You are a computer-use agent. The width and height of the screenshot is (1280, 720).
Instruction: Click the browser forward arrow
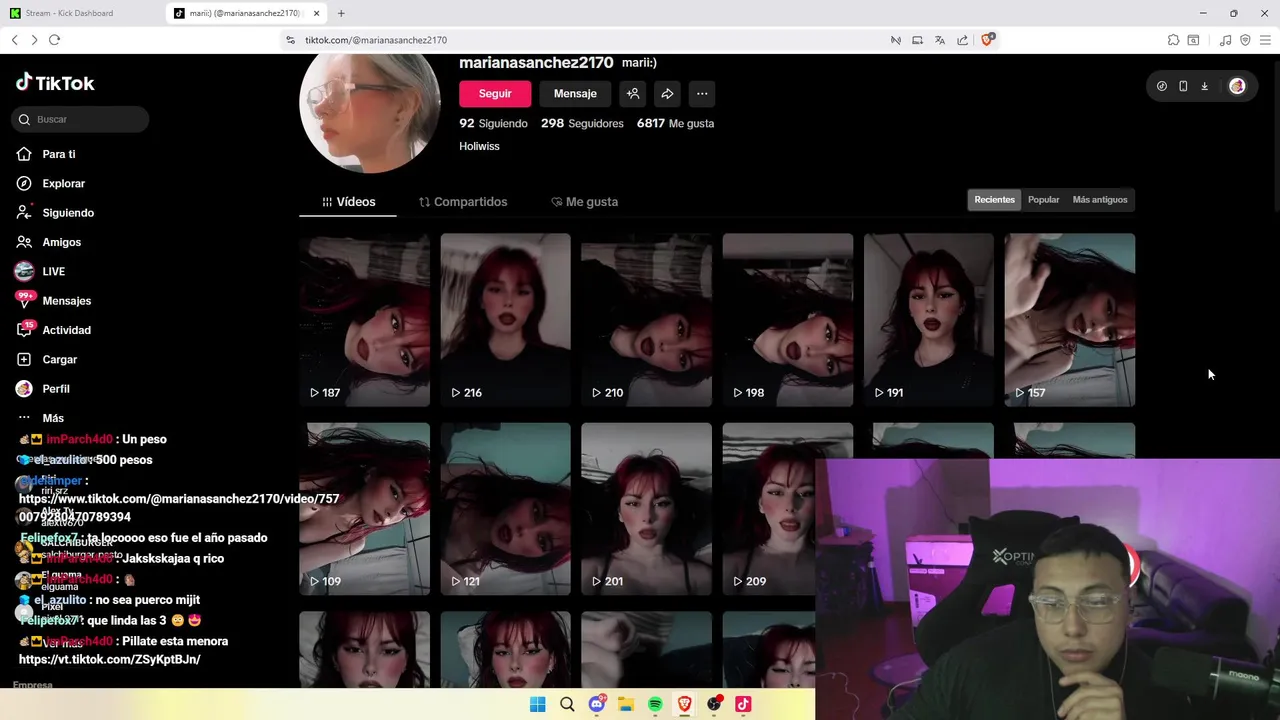34,39
